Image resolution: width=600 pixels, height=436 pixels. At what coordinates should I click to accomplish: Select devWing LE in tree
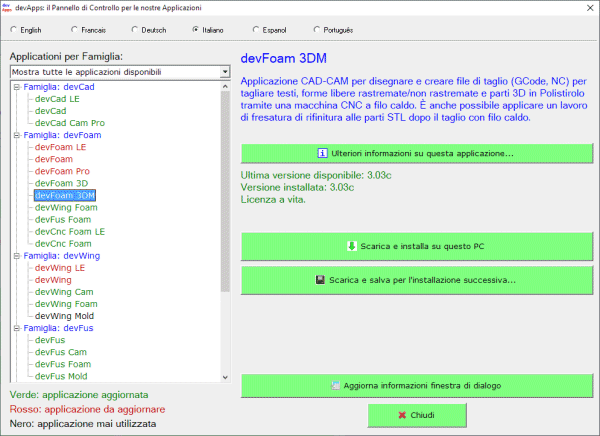point(60,268)
